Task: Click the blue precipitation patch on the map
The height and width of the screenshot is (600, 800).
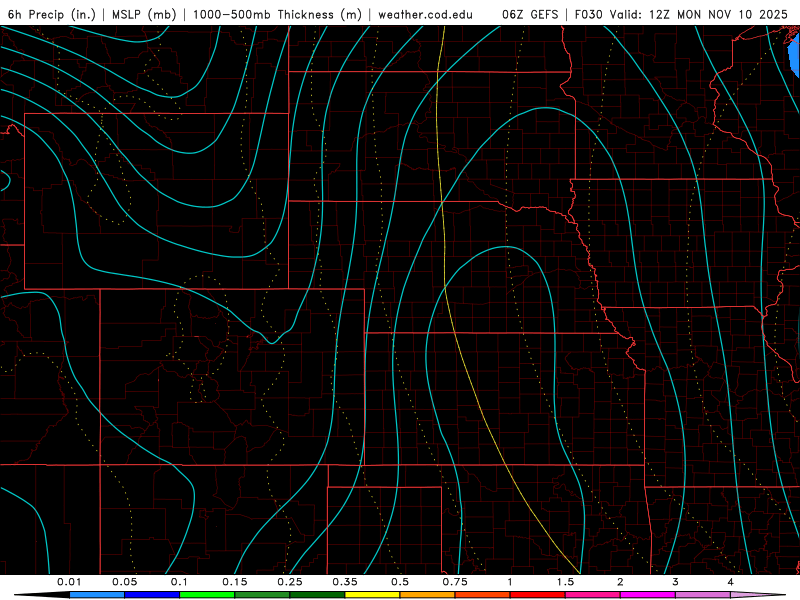Action: pyautogui.click(x=794, y=55)
